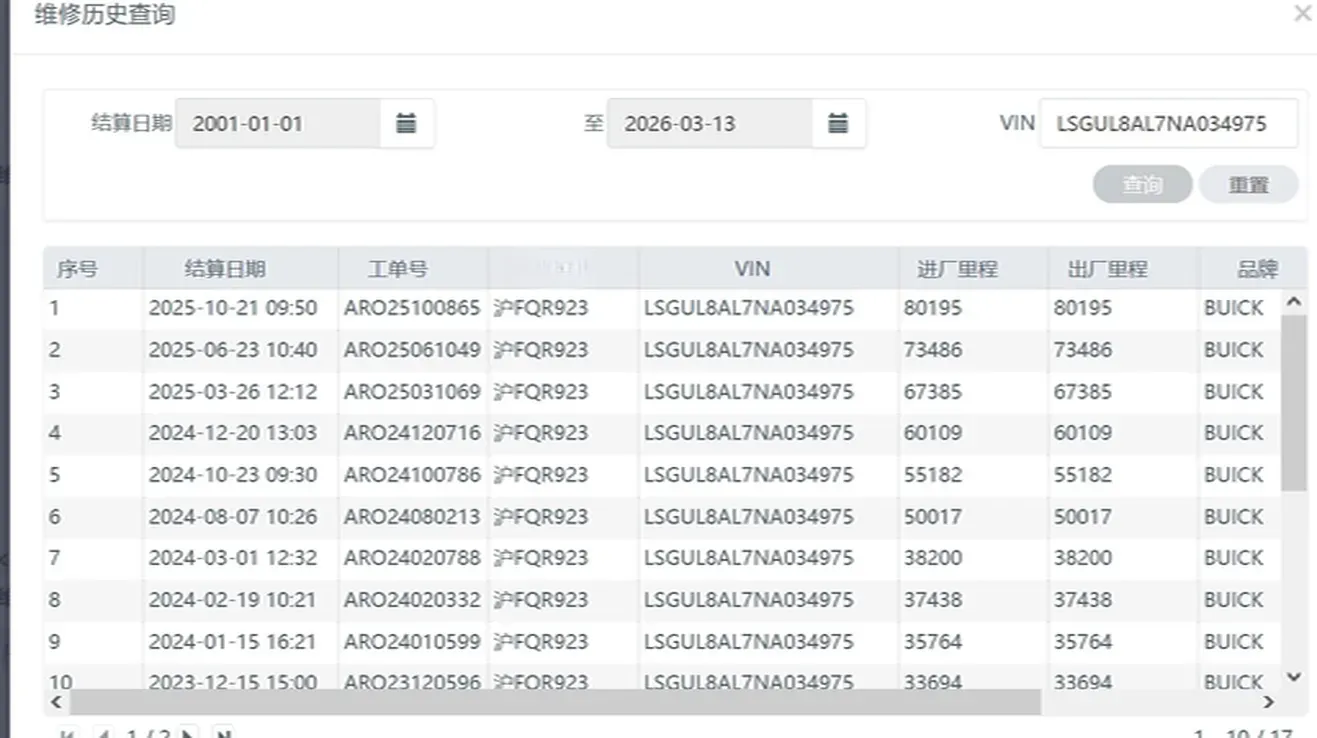Click the start date field 2001-01-01

[278, 124]
